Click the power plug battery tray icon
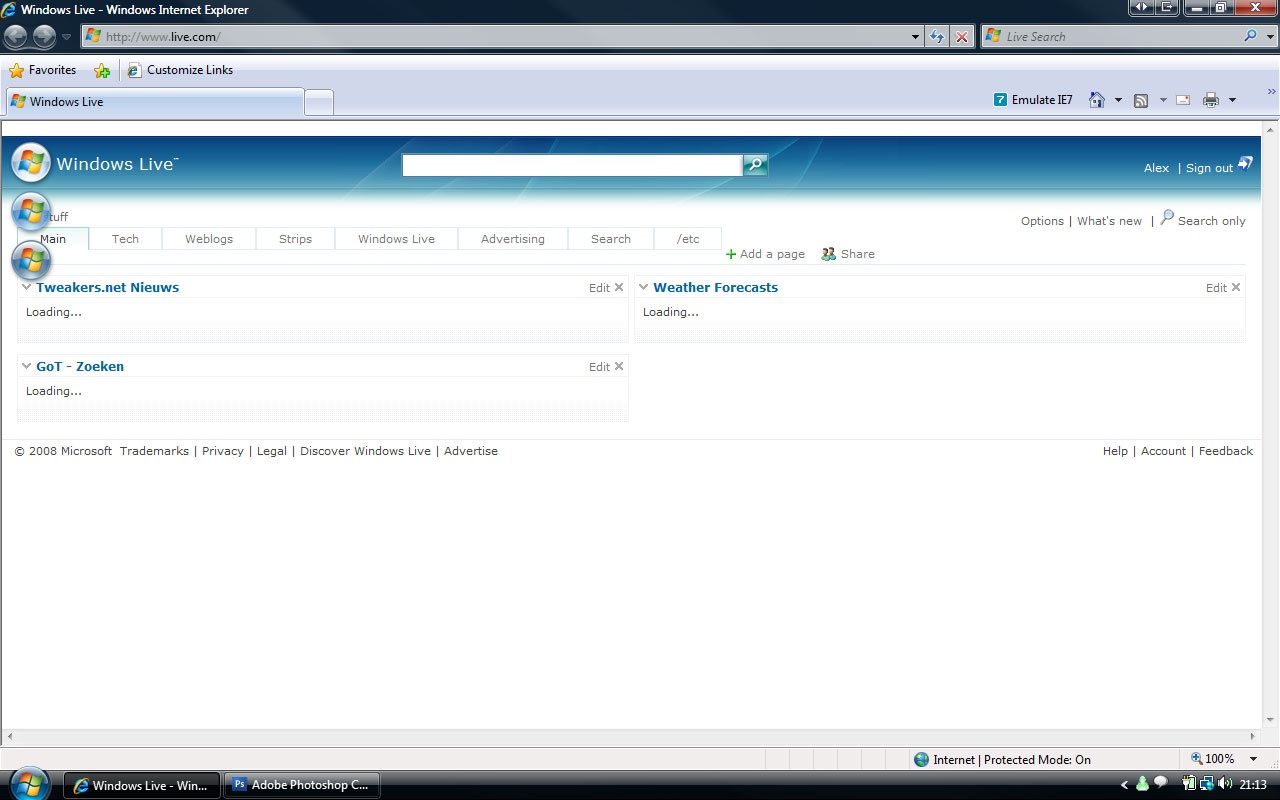 [x=1190, y=784]
